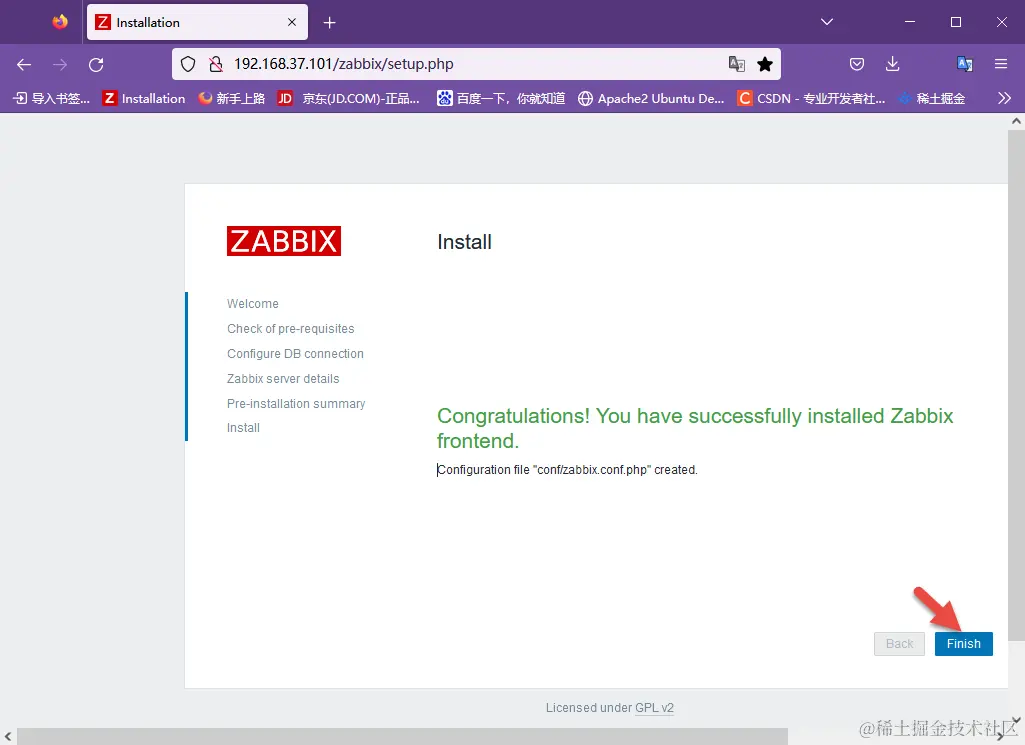Open a new tab with the plus button
The width and height of the screenshot is (1025, 745).
(x=329, y=23)
